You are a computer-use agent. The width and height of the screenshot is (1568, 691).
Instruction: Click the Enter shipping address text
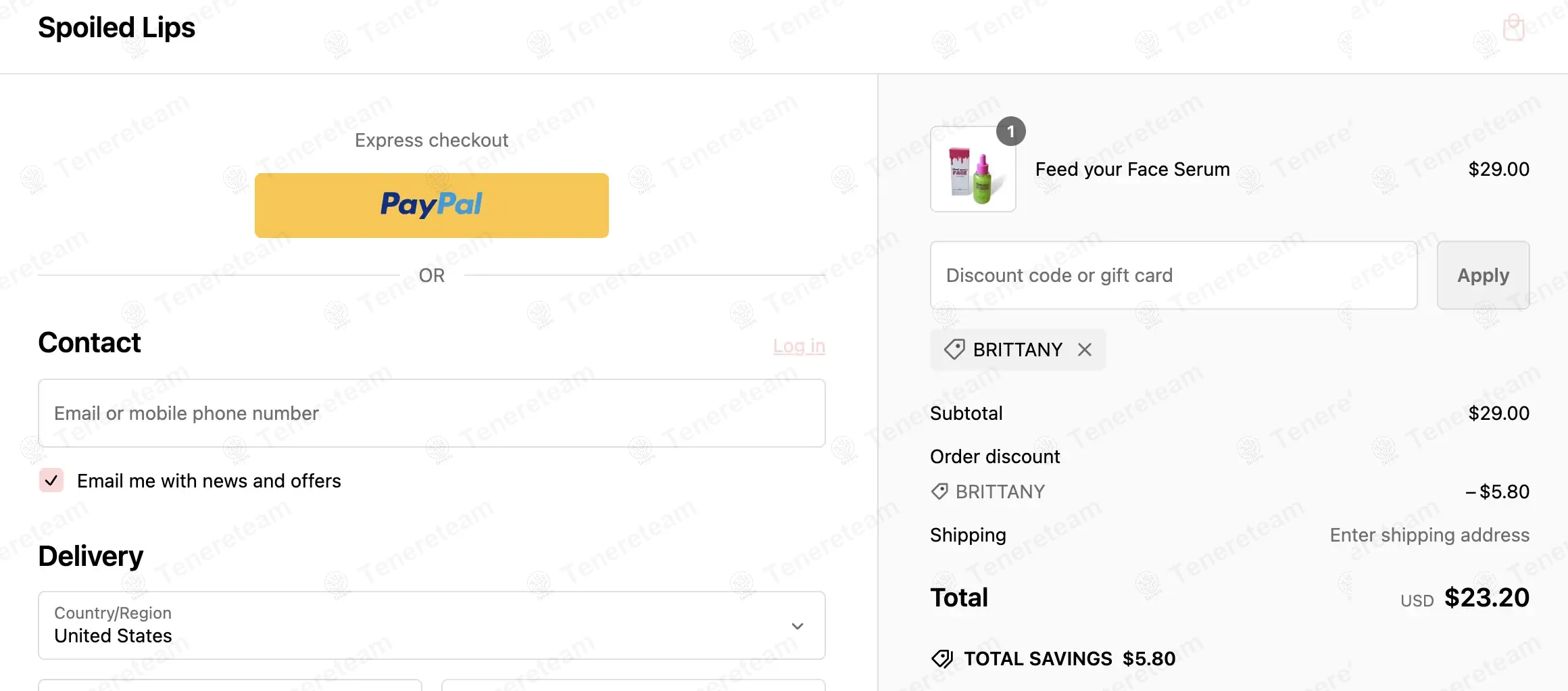click(1429, 535)
